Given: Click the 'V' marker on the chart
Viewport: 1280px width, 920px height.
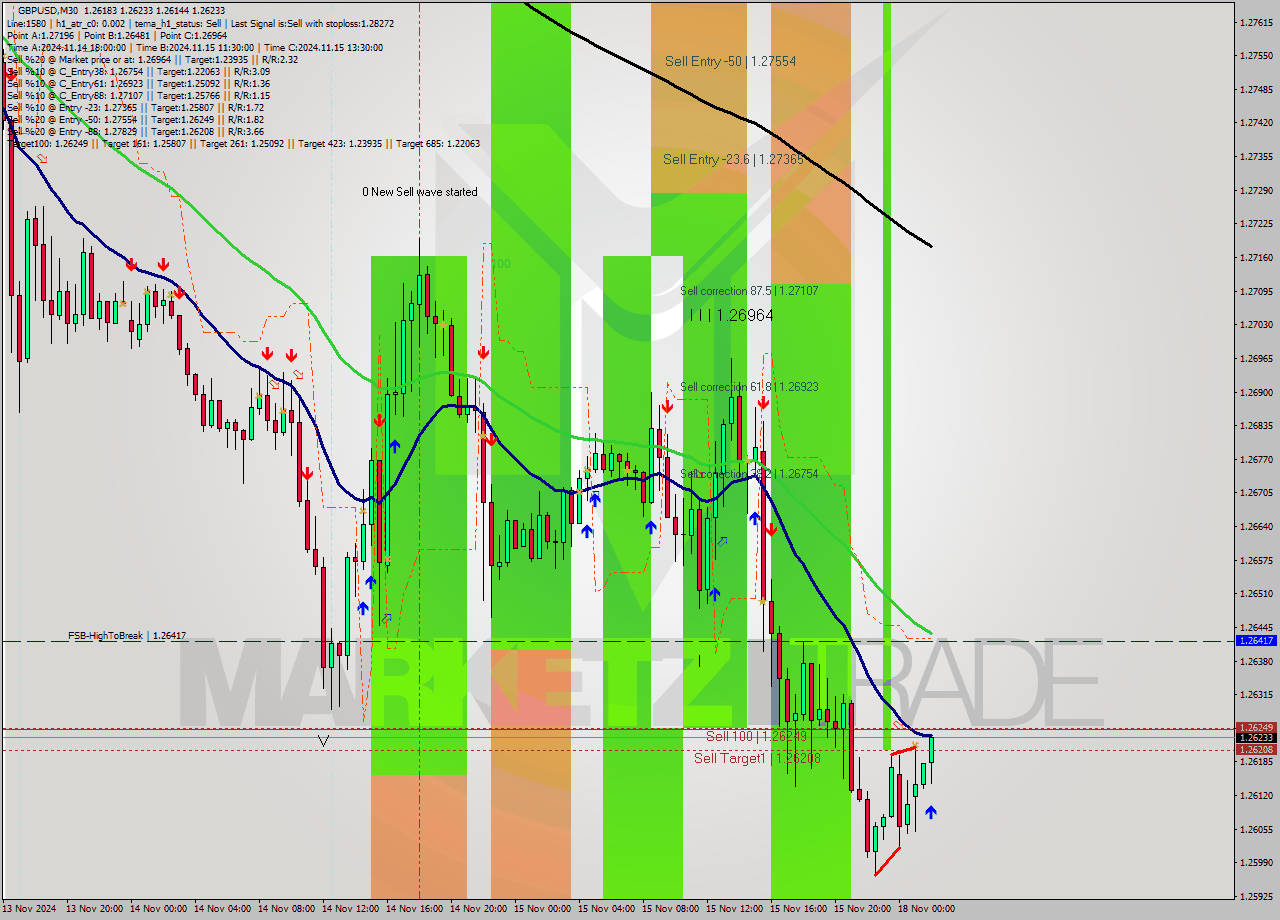Looking at the screenshot, I should 323,741.
